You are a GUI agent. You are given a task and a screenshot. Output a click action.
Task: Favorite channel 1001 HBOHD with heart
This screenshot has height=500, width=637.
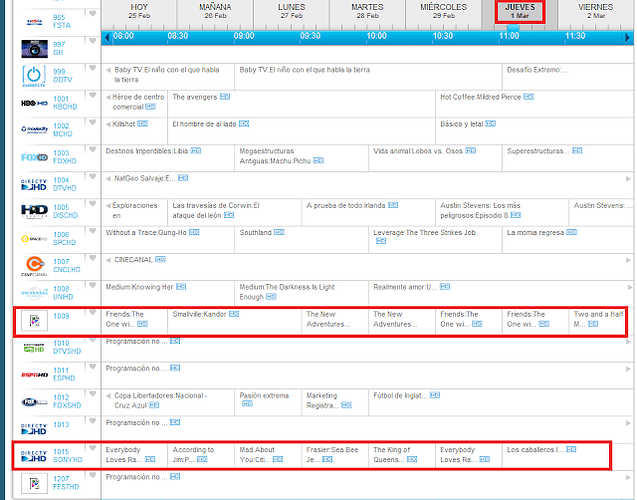92,98
